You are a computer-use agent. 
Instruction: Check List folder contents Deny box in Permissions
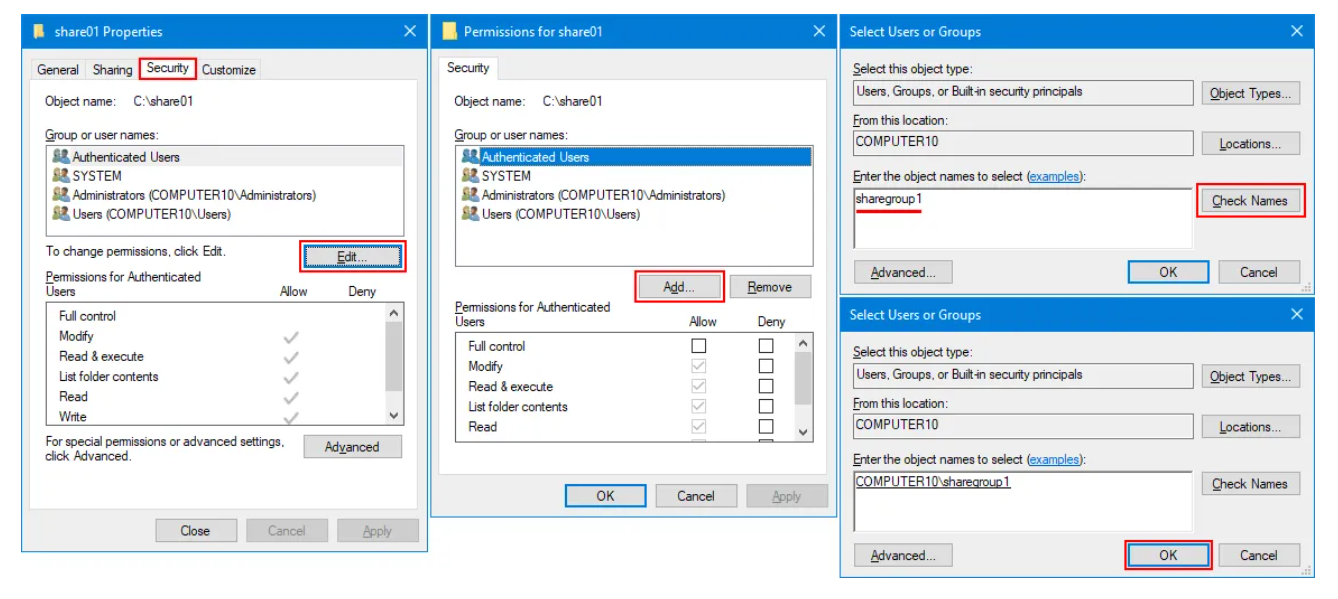pos(766,407)
